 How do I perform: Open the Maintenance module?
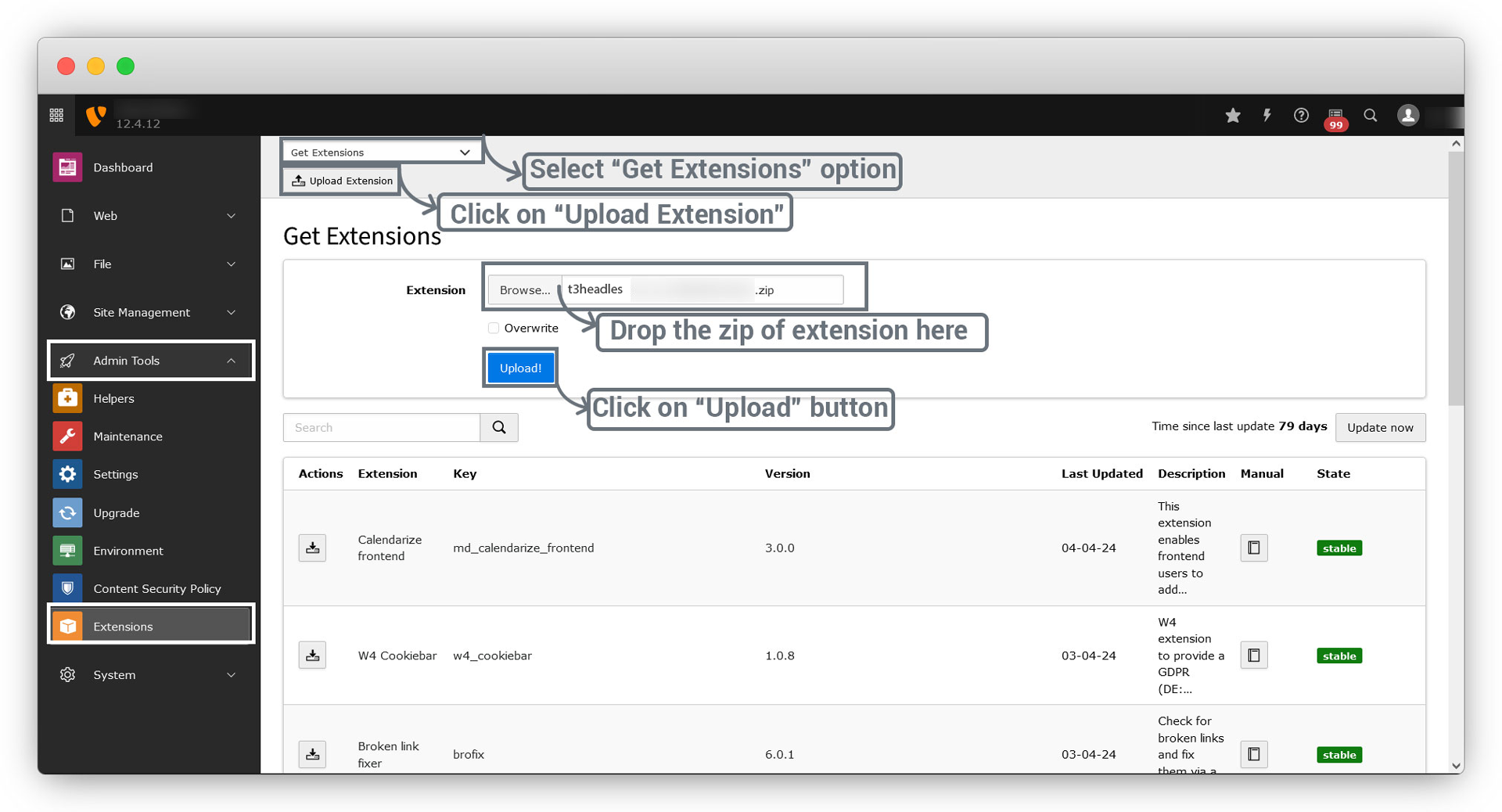click(128, 437)
